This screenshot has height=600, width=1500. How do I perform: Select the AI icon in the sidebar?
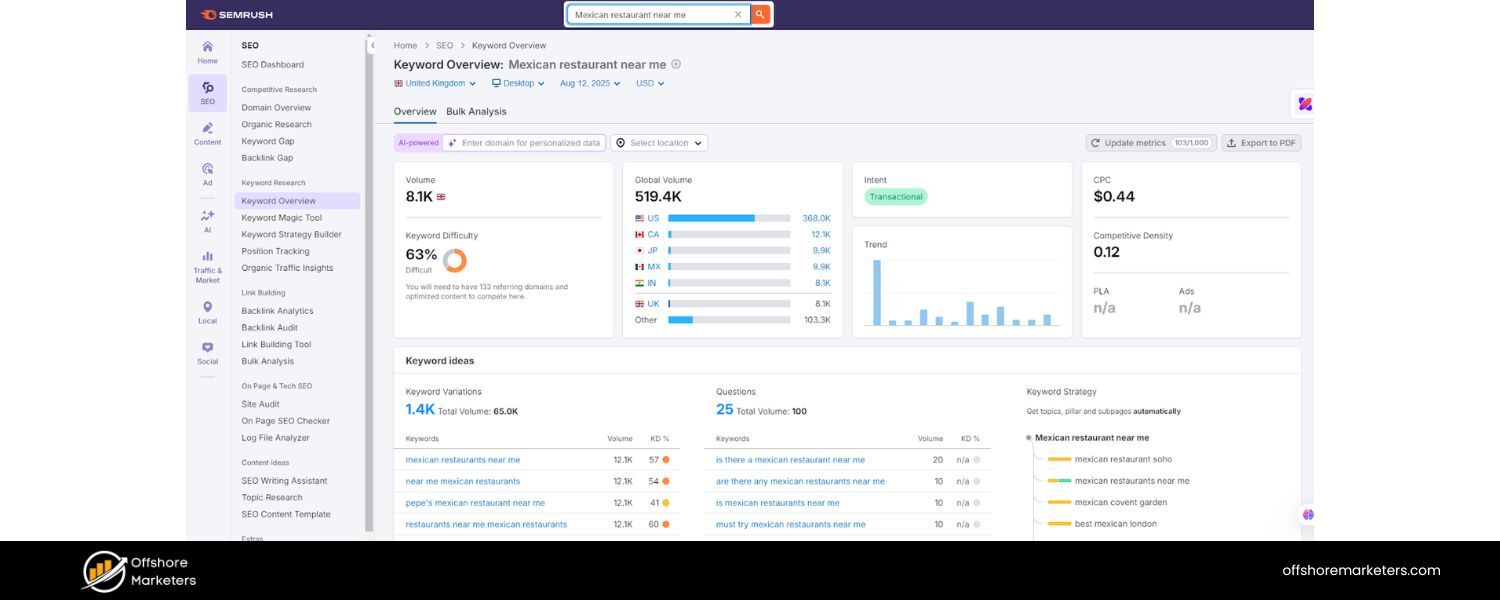coord(207,218)
